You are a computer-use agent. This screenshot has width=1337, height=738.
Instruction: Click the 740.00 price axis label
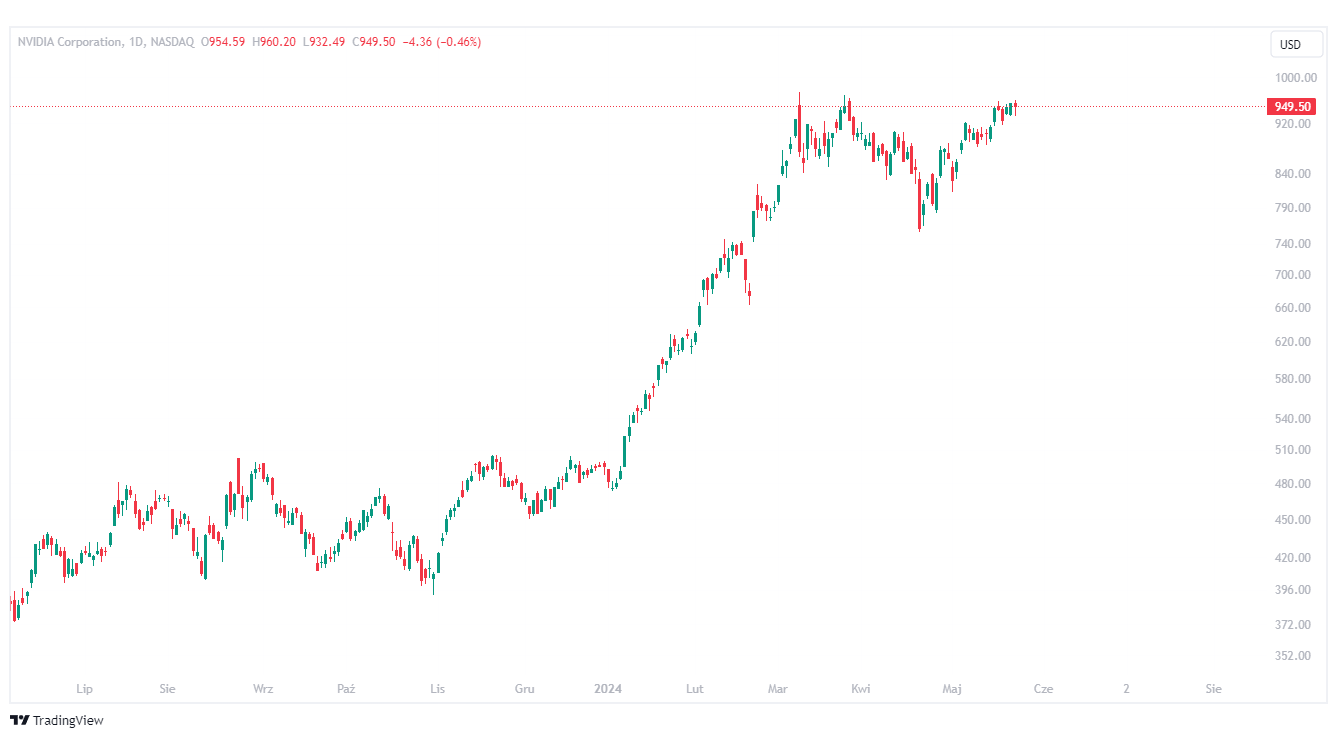[1294, 244]
